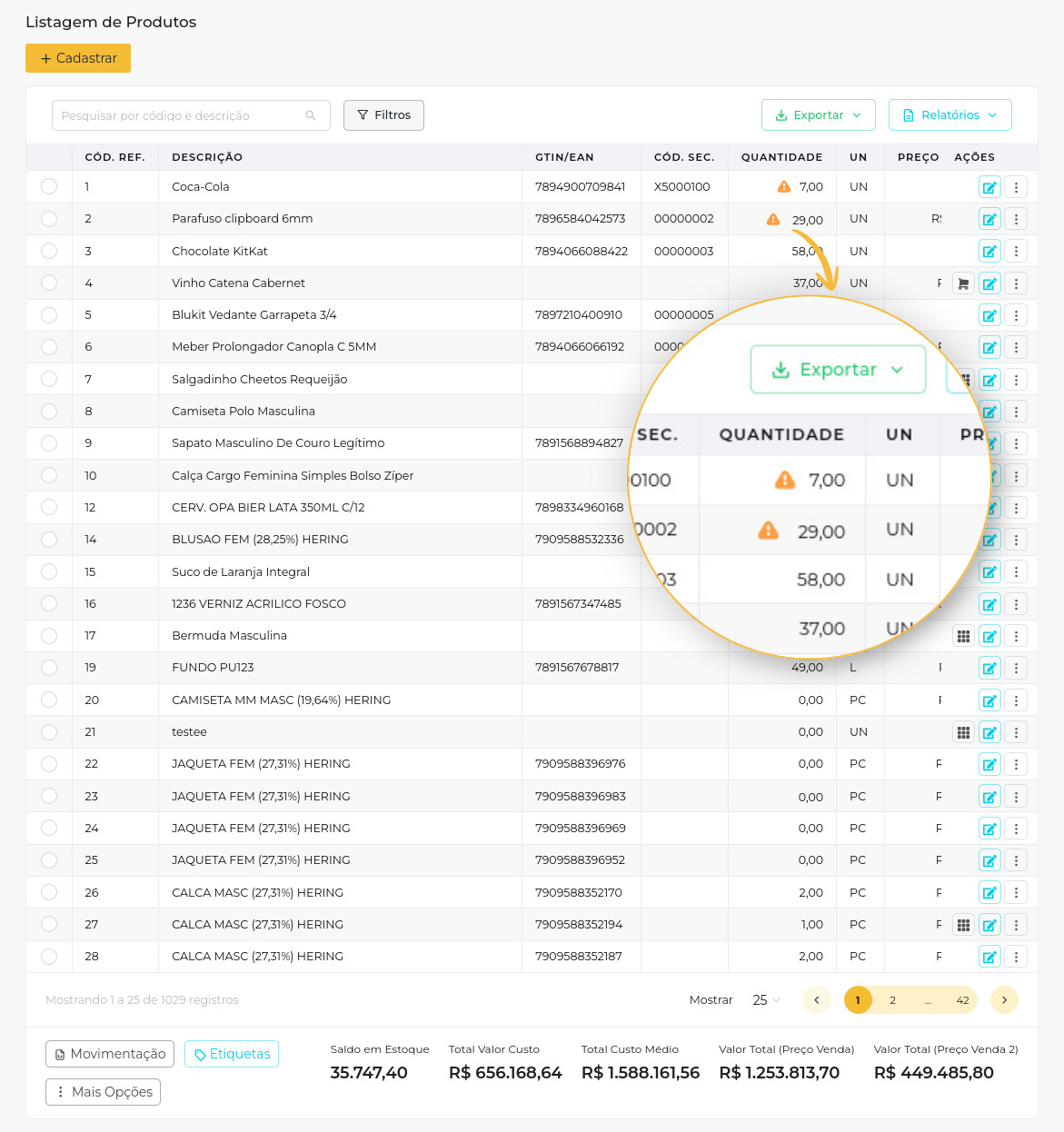Select the Coca-Cola row radio button
This screenshot has height=1132, width=1064.
click(x=49, y=186)
